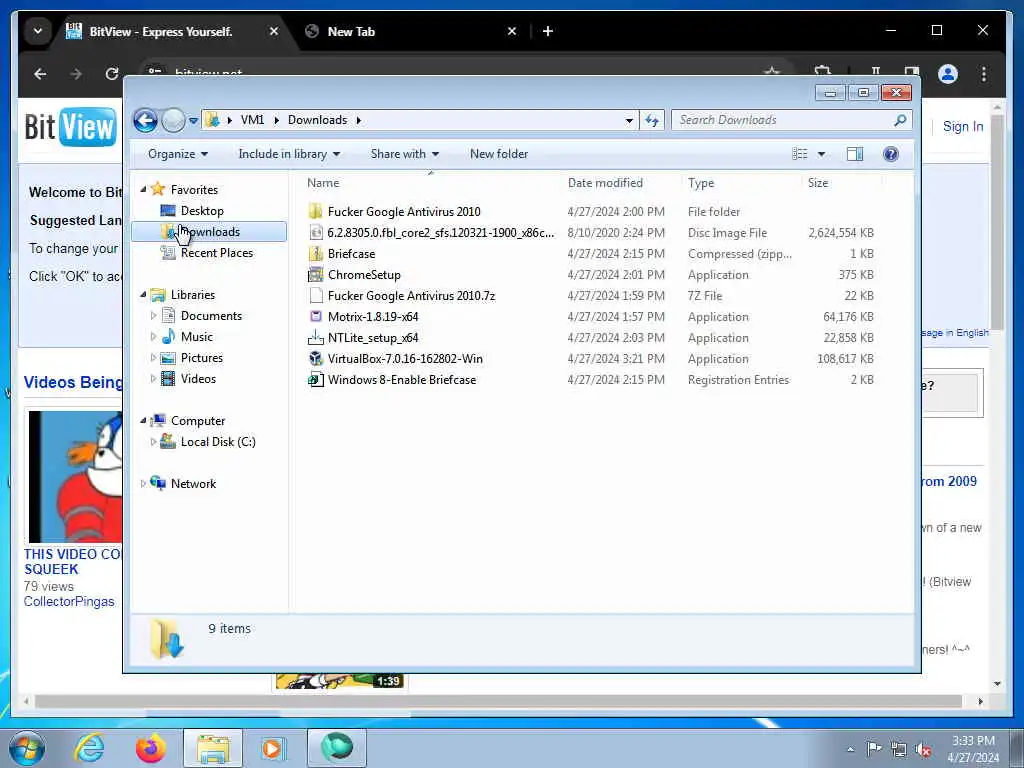Click the Search Downloads field
This screenshot has width=1024, height=768.
[x=791, y=120]
